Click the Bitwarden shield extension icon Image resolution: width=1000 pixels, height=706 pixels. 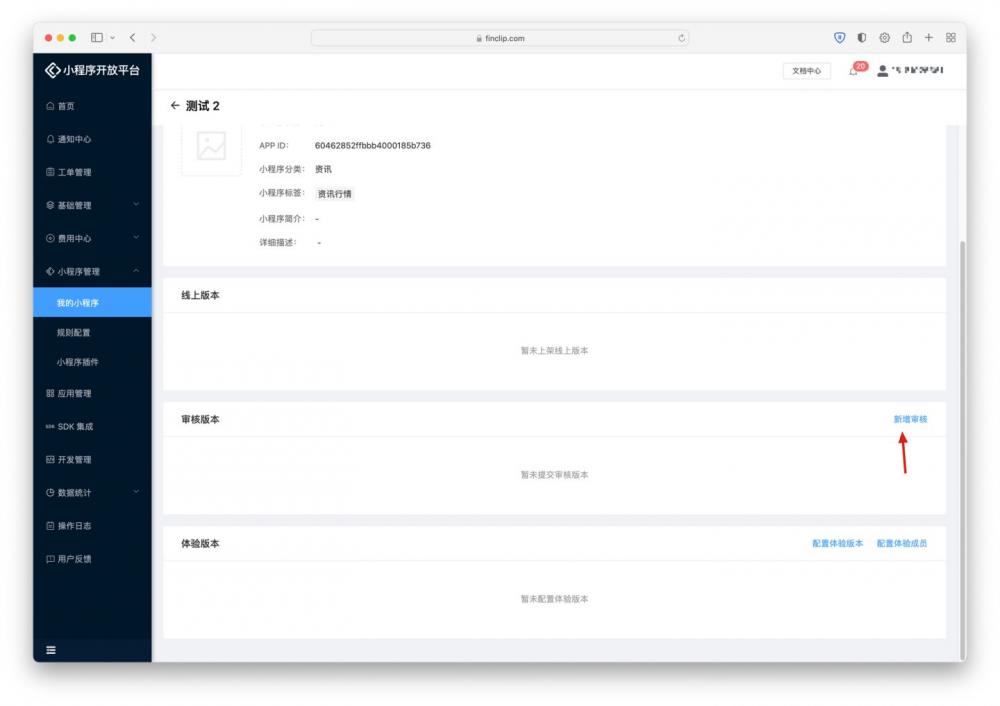839,38
